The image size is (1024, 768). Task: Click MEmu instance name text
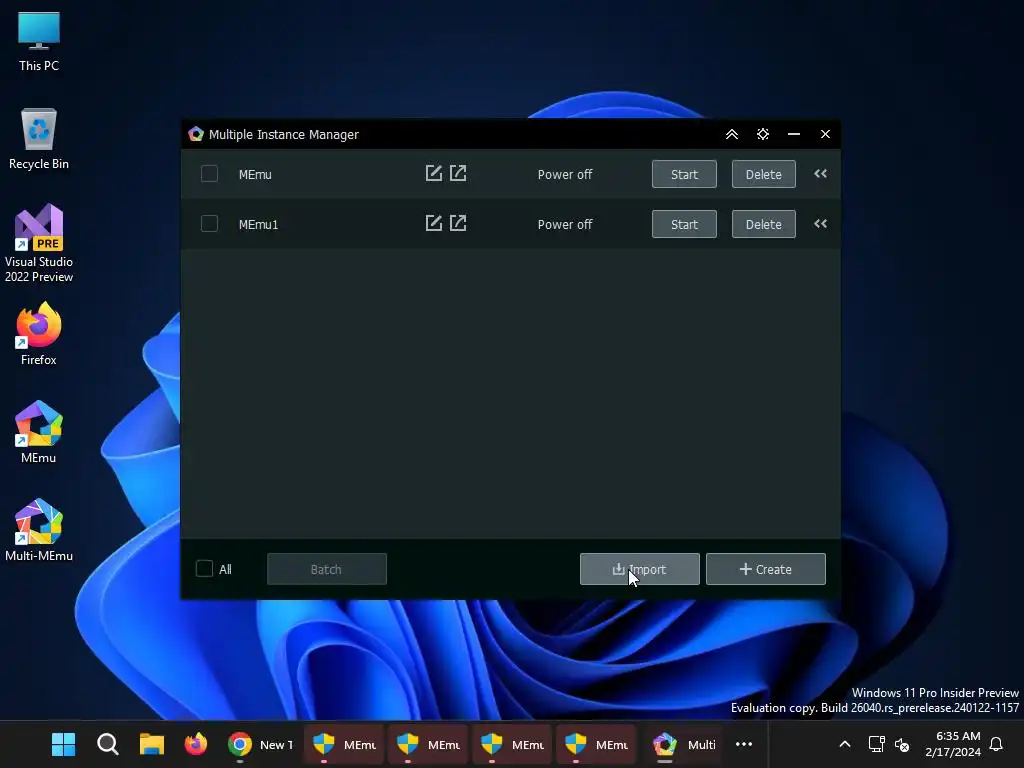255,174
